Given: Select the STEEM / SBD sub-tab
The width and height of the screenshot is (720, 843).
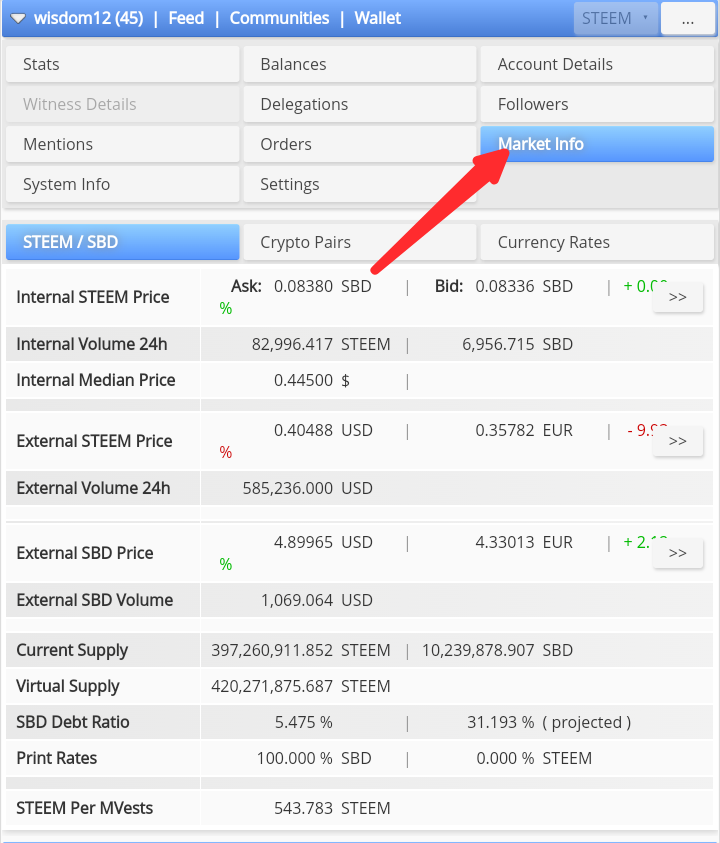Looking at the screenshot, I should [x=123, y=242].
